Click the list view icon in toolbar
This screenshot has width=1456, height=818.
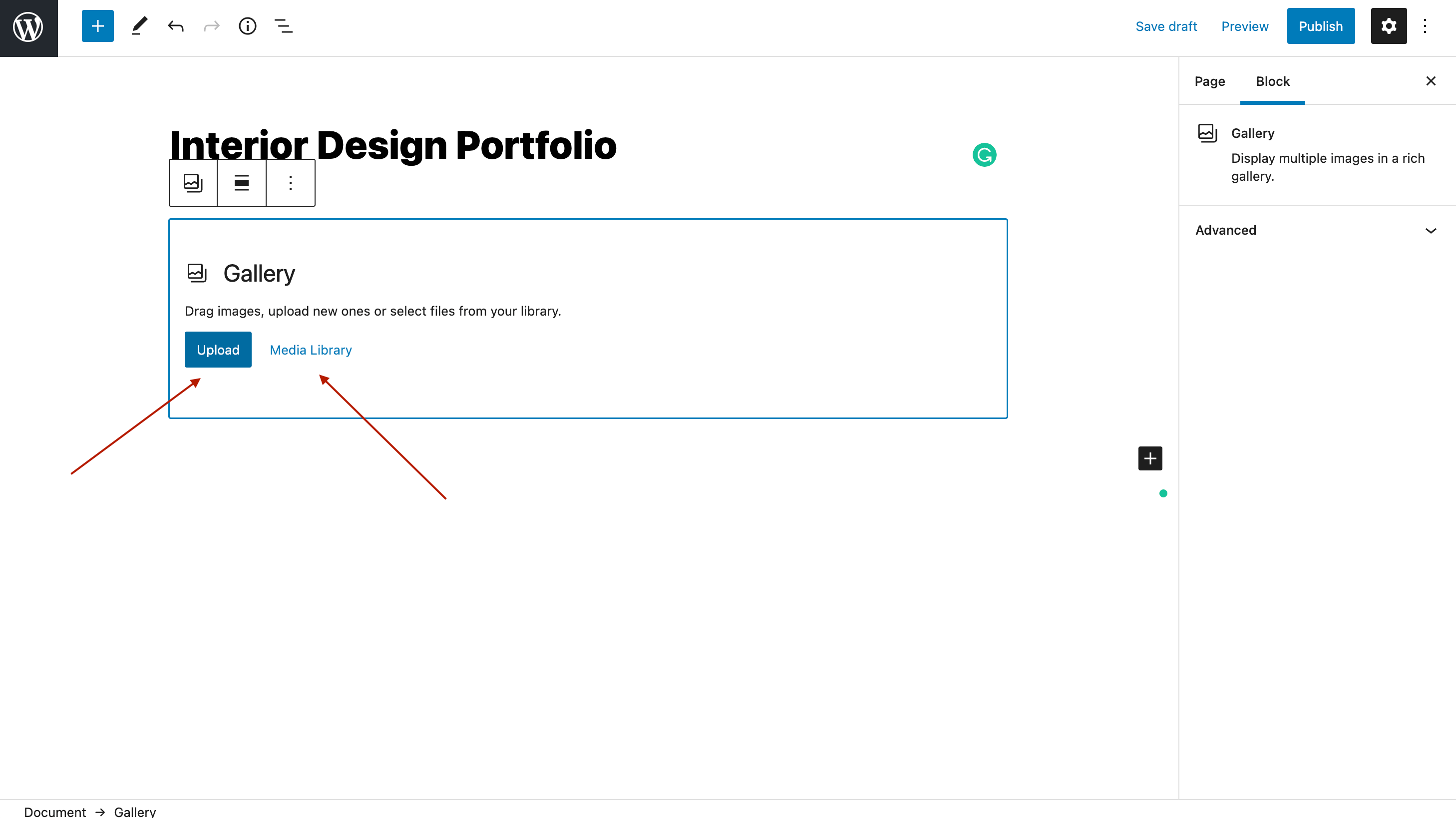coord(285,27)
